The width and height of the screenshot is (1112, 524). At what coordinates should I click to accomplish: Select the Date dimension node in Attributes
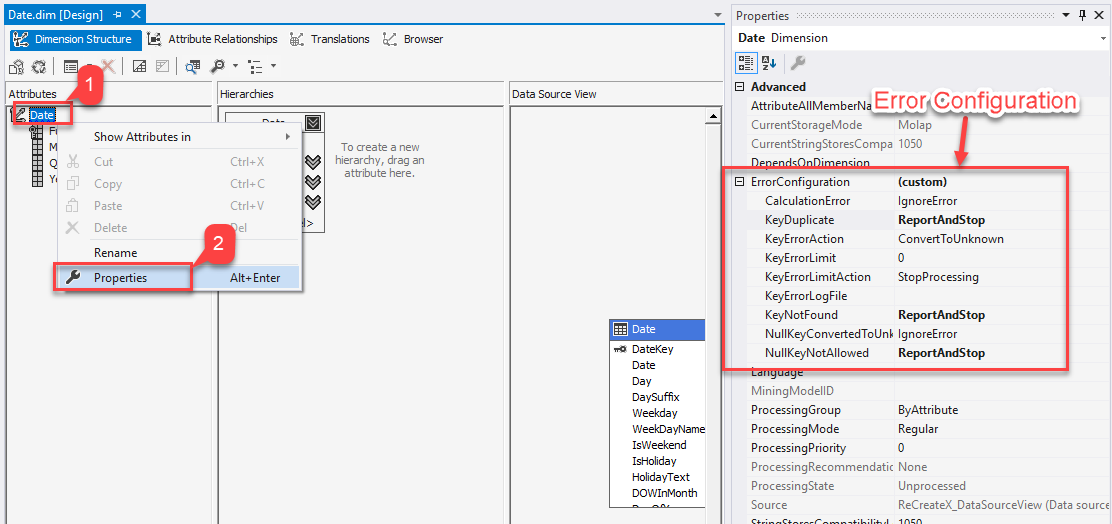tap(41, 114)
